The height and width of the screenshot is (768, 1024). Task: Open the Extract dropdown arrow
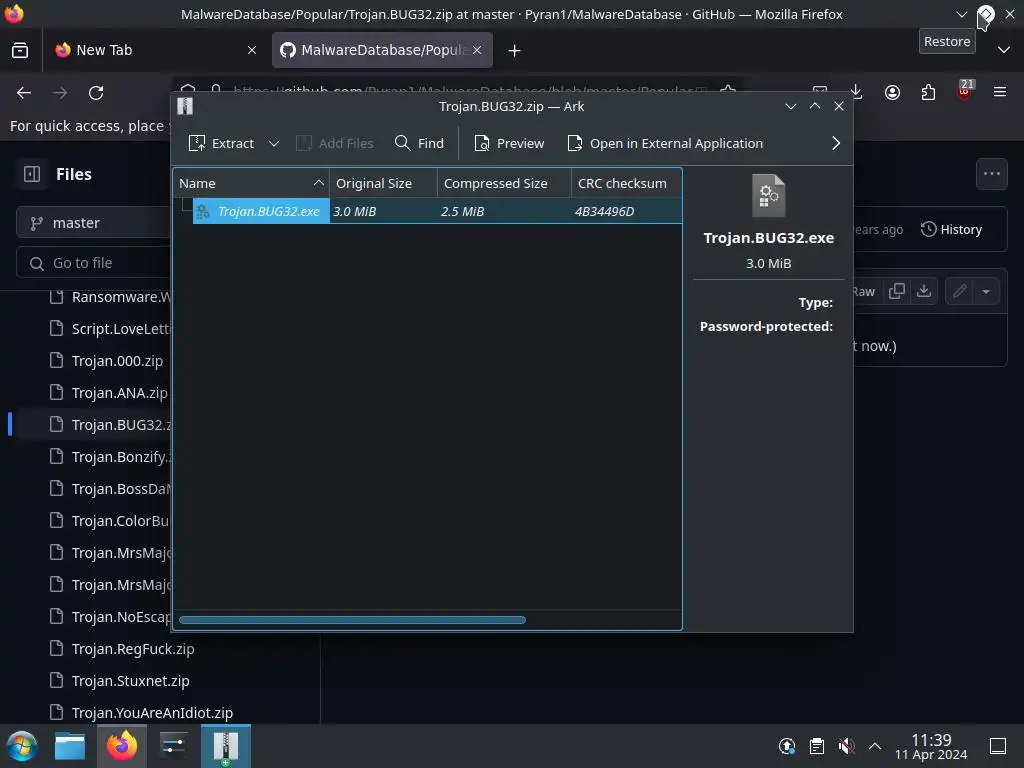pos(274,143)
